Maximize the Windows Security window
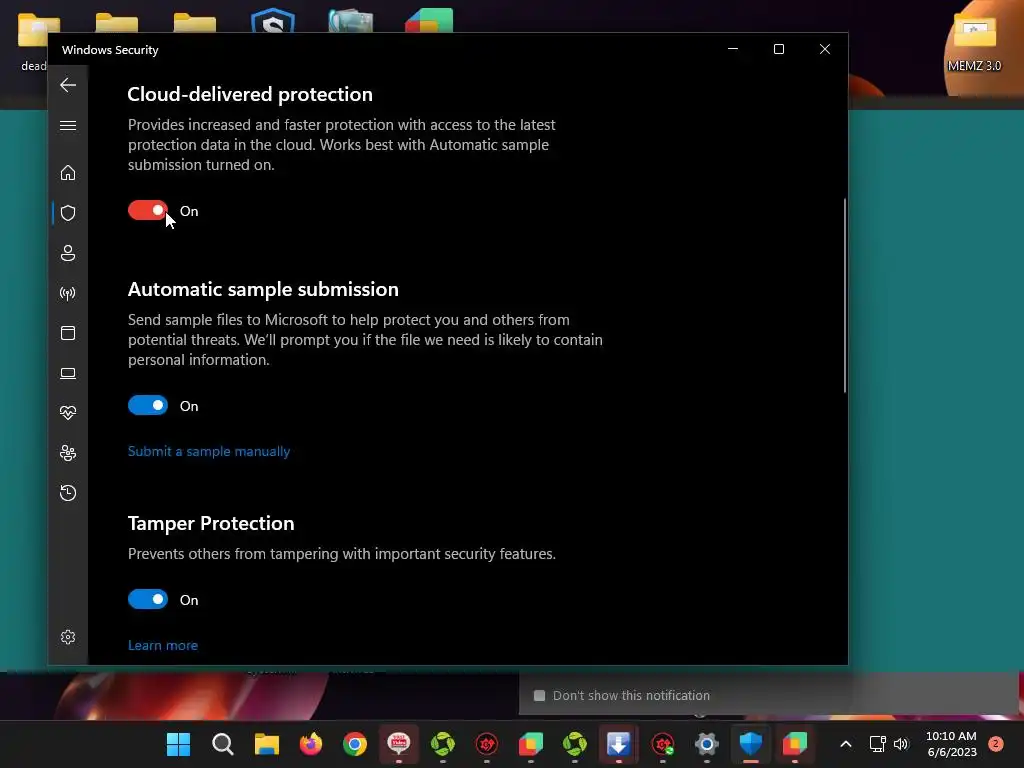 tap(778, 49)
